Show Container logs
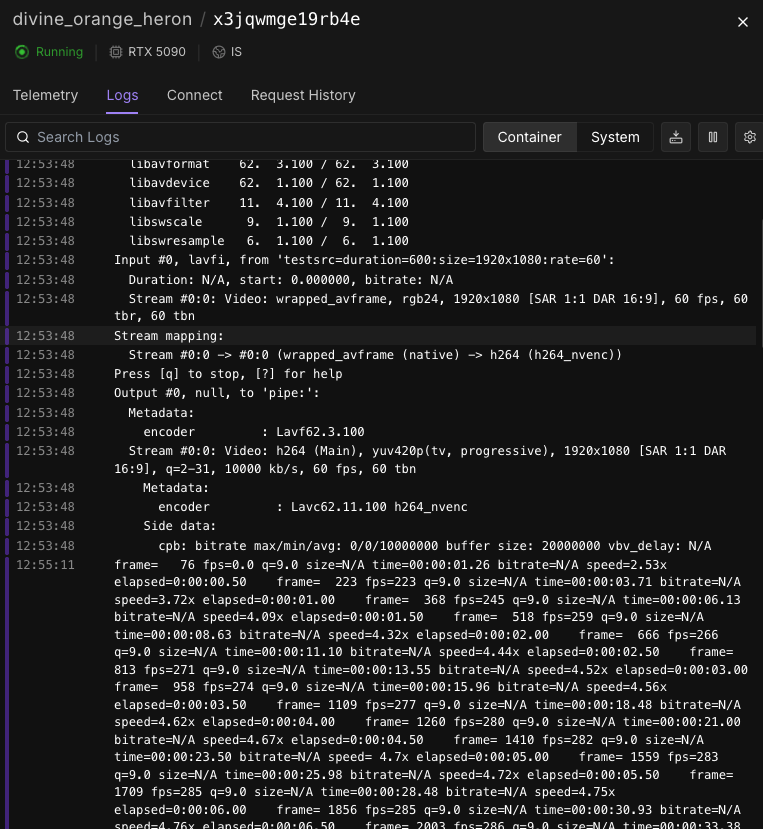This screenshot has height=829, width=763. click(x=529, y=137)
